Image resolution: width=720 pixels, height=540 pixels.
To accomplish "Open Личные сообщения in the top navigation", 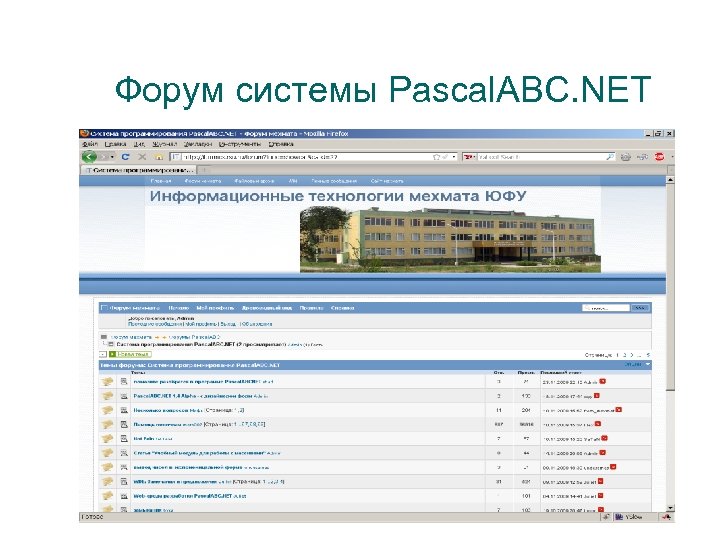I will tap(334, 181).
